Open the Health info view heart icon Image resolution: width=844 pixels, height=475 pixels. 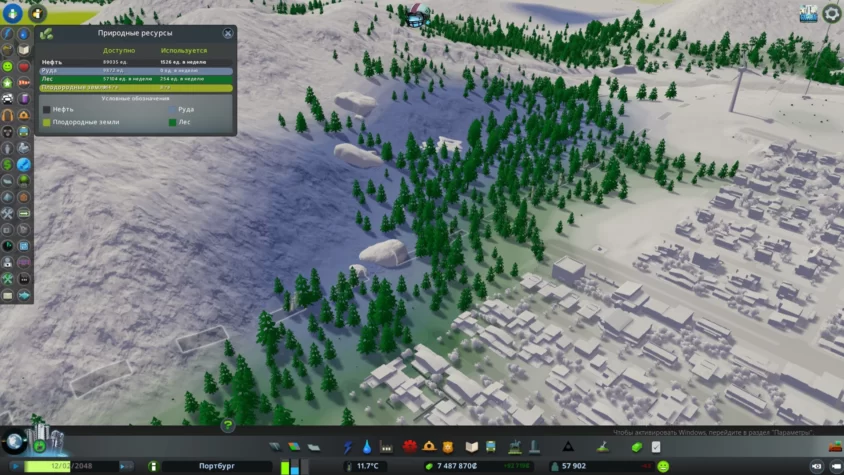click(24, 66)
